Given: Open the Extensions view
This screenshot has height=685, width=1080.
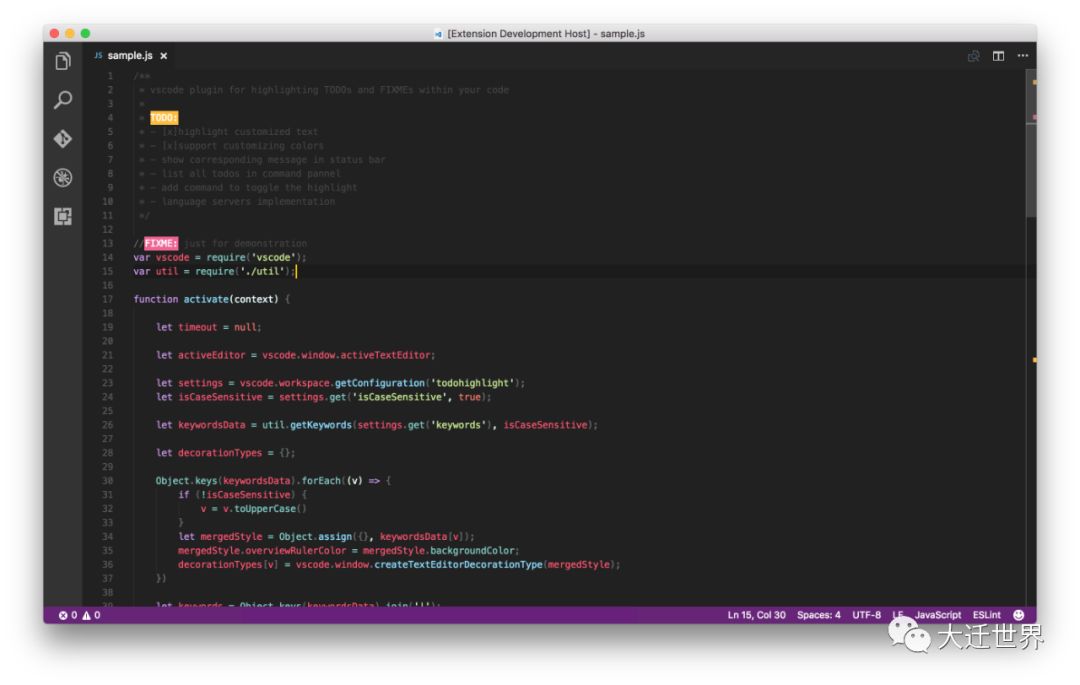Looking at the screenshot, I should point(63,216).
